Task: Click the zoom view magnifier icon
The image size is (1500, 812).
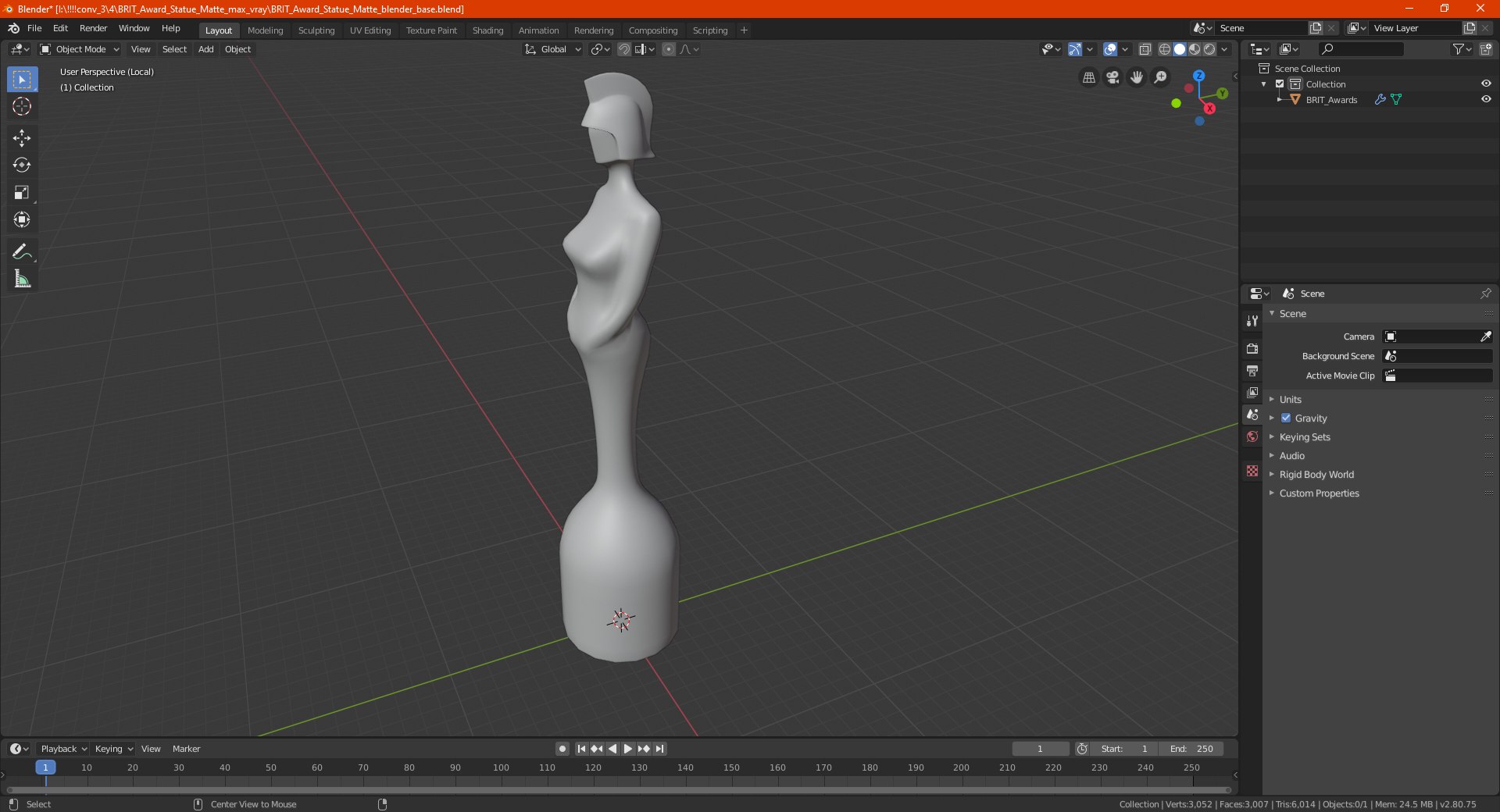Action: (x=1161, y=77)
